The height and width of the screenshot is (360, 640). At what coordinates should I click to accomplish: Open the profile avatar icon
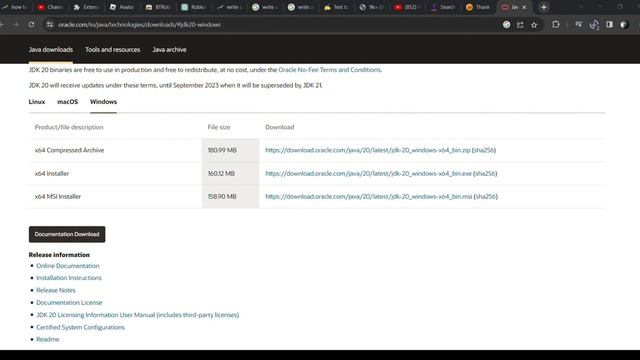pos(624,24)
